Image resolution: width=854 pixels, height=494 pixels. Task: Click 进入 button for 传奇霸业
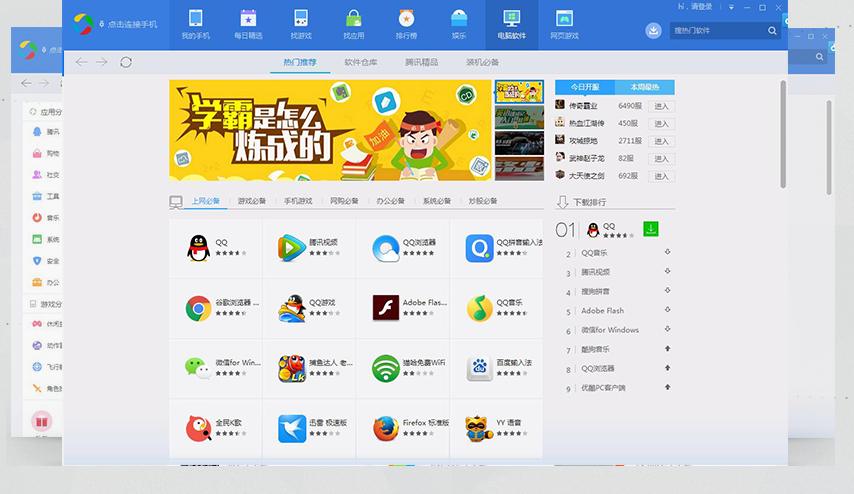pyautogui.click(x=661, y=106)
